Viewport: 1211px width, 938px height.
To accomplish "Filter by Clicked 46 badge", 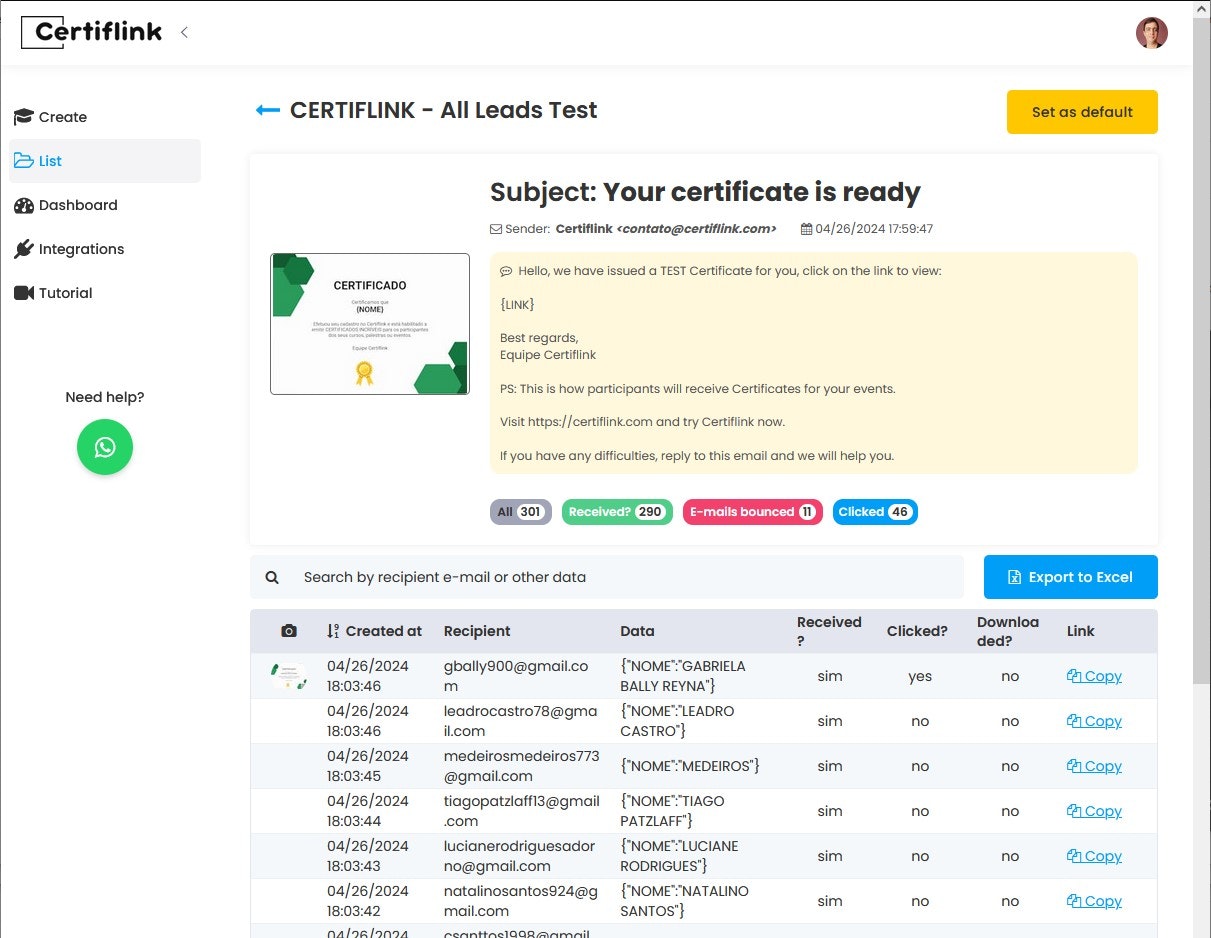I will [875, 512].
